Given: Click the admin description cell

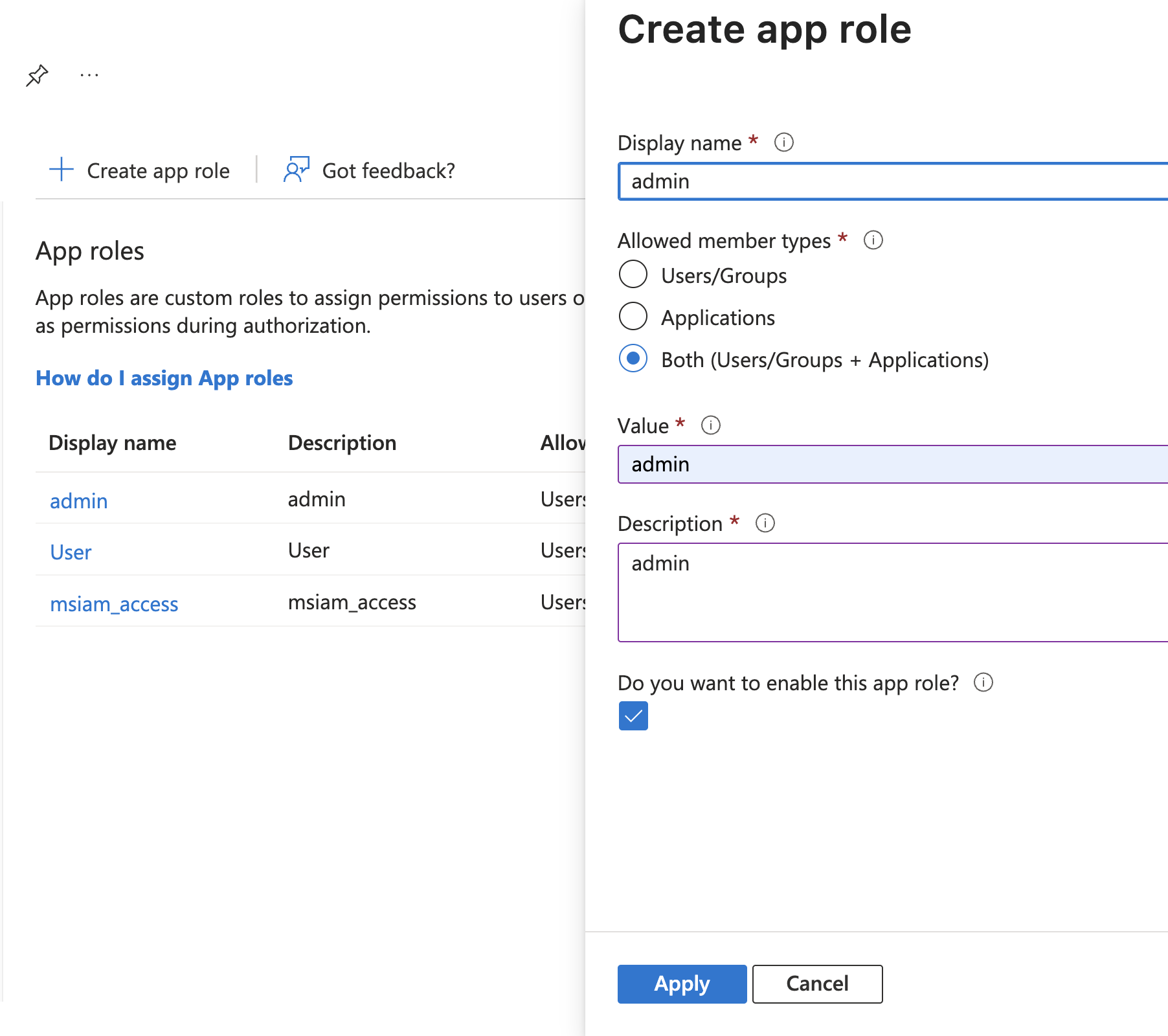Looking at the screenshot, I should pos(317,499).
